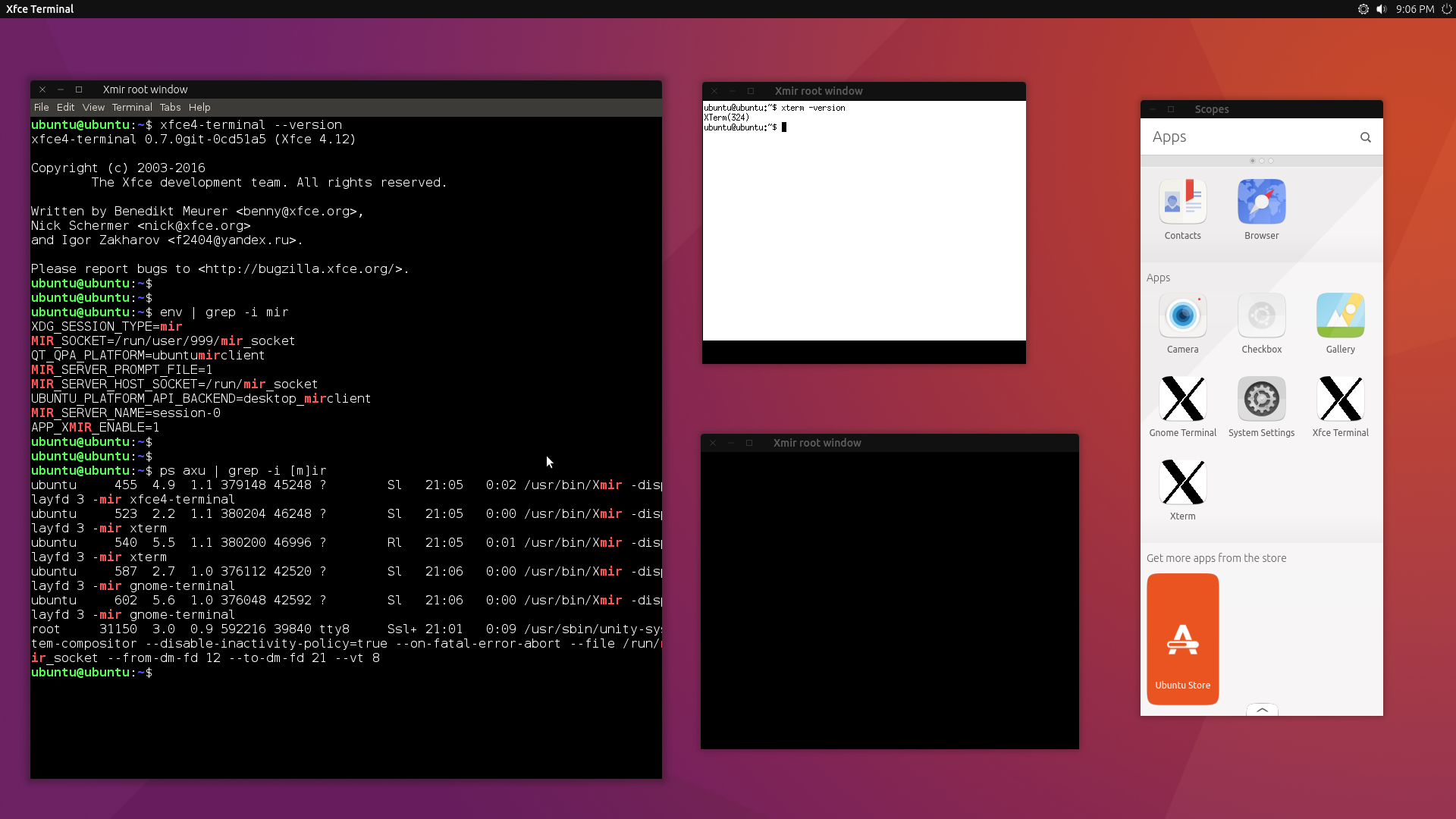Expand the bottom edge chevron in Scopes

[1262, 710]
